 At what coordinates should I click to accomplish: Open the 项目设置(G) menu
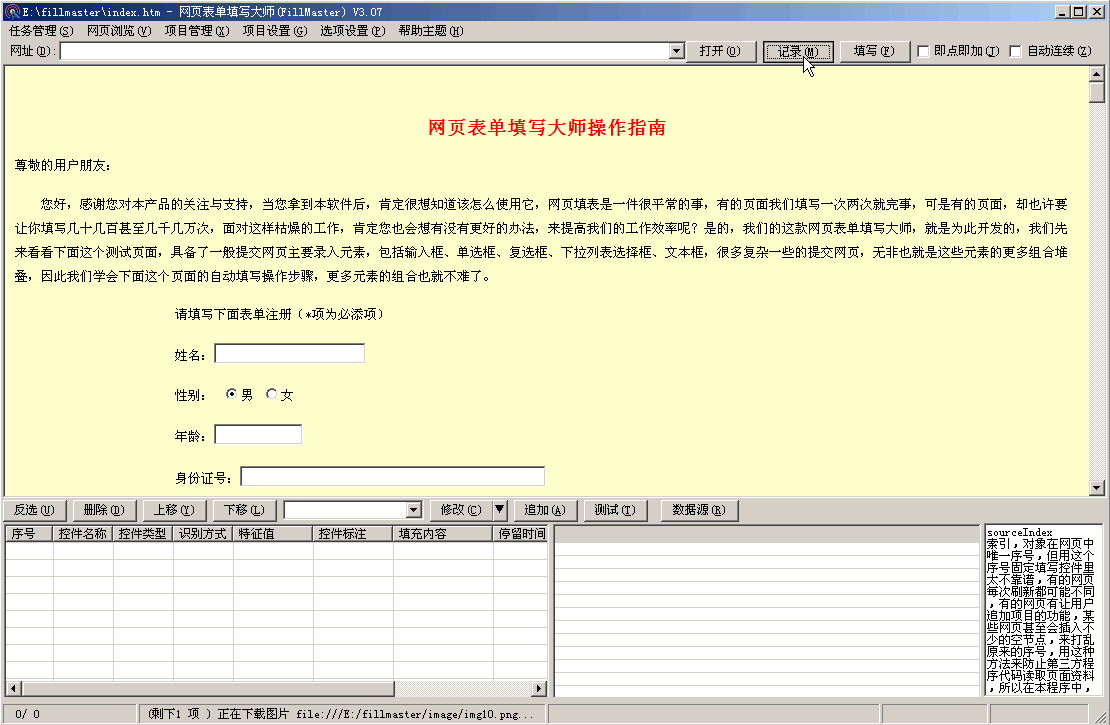click(x=275, y=31)
